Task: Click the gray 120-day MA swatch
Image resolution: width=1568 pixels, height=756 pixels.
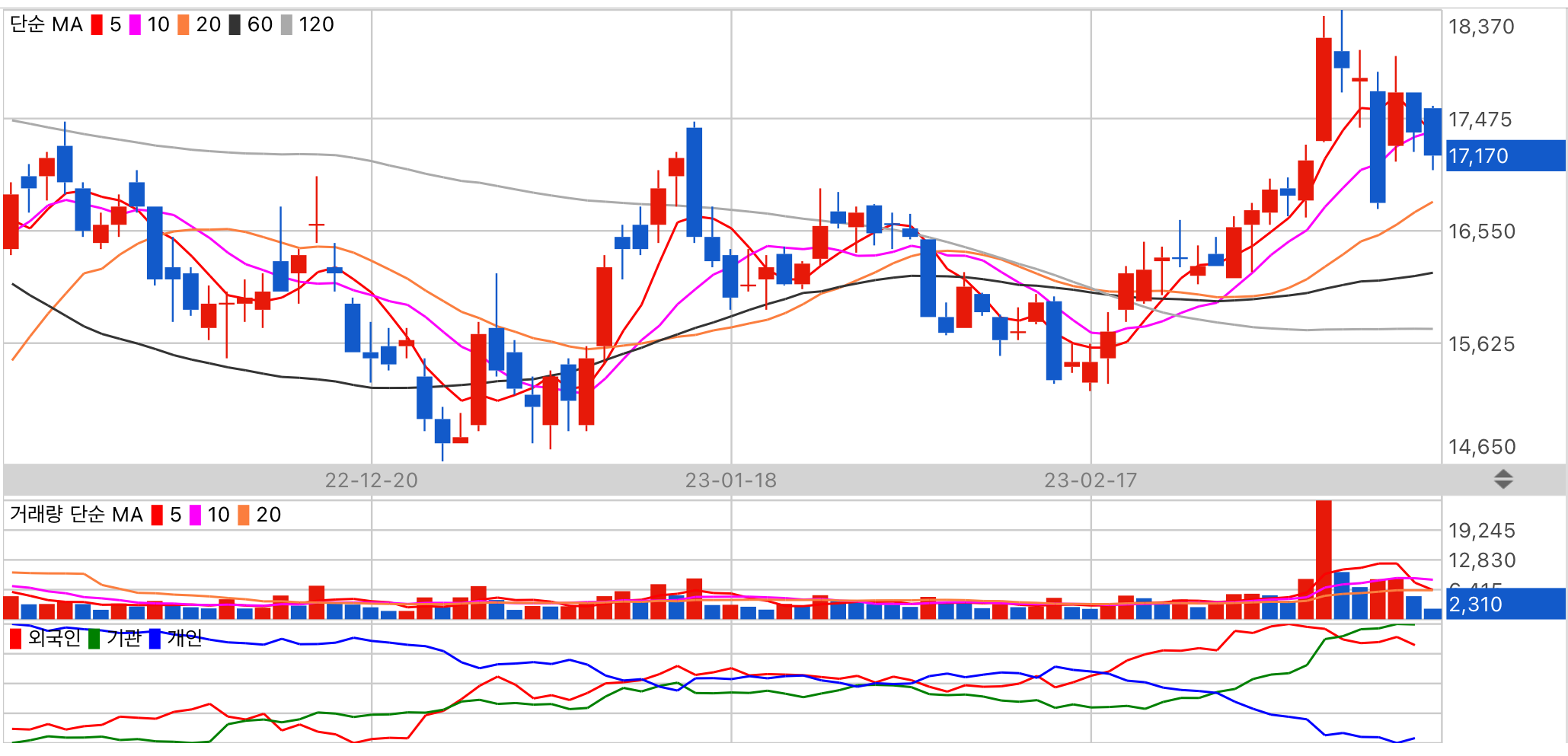Action: point(286,25)
